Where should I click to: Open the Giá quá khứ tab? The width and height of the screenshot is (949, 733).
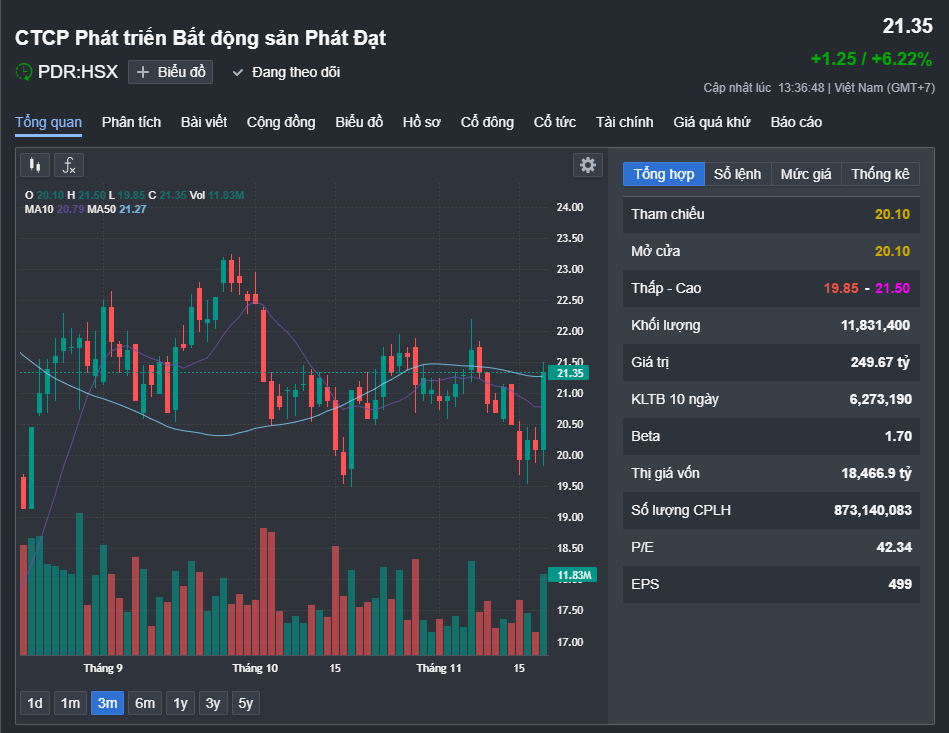pyautogui.click(x=712, y=122)
